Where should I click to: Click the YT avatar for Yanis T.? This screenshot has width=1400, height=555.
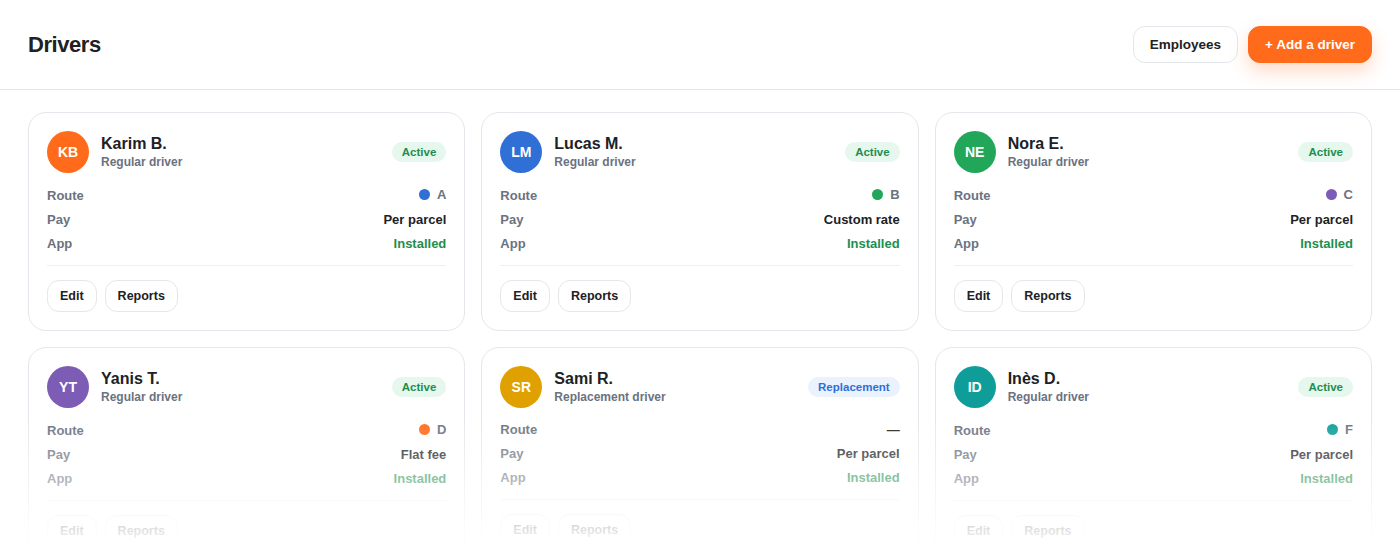click(68, 387)
